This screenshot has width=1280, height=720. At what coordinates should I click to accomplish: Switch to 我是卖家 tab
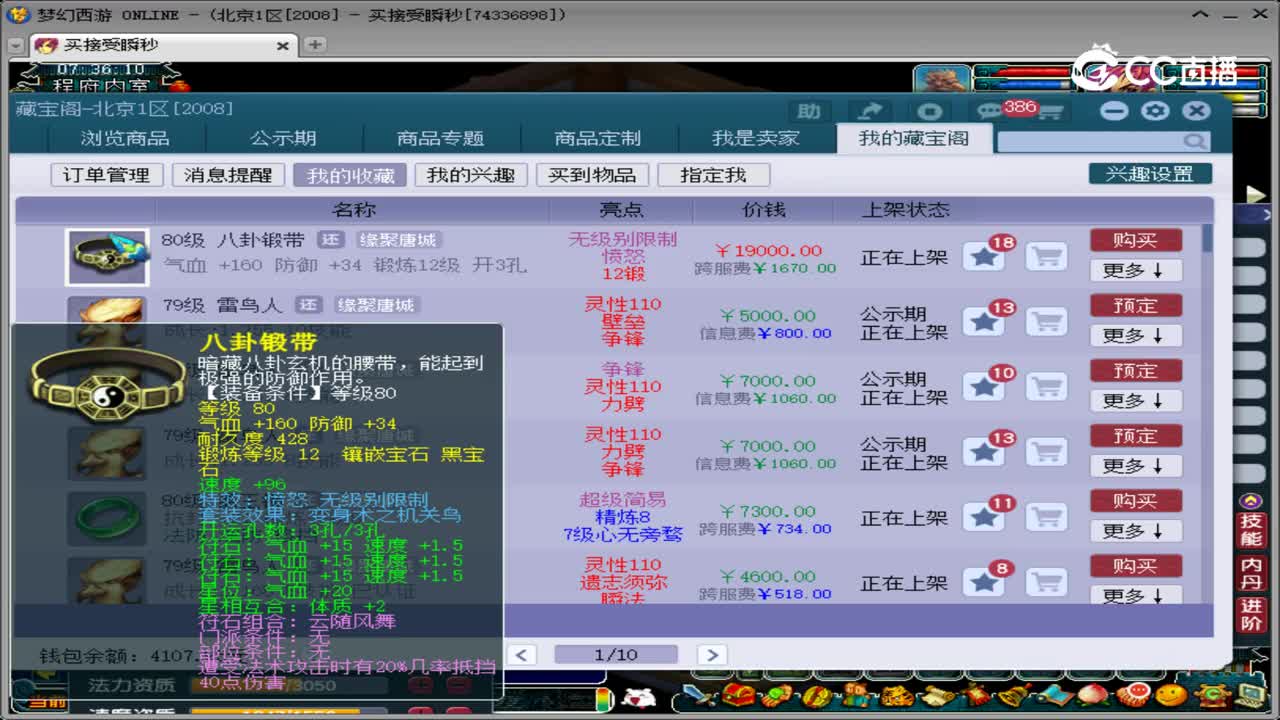pyautogui.click(x=756, y=139)
